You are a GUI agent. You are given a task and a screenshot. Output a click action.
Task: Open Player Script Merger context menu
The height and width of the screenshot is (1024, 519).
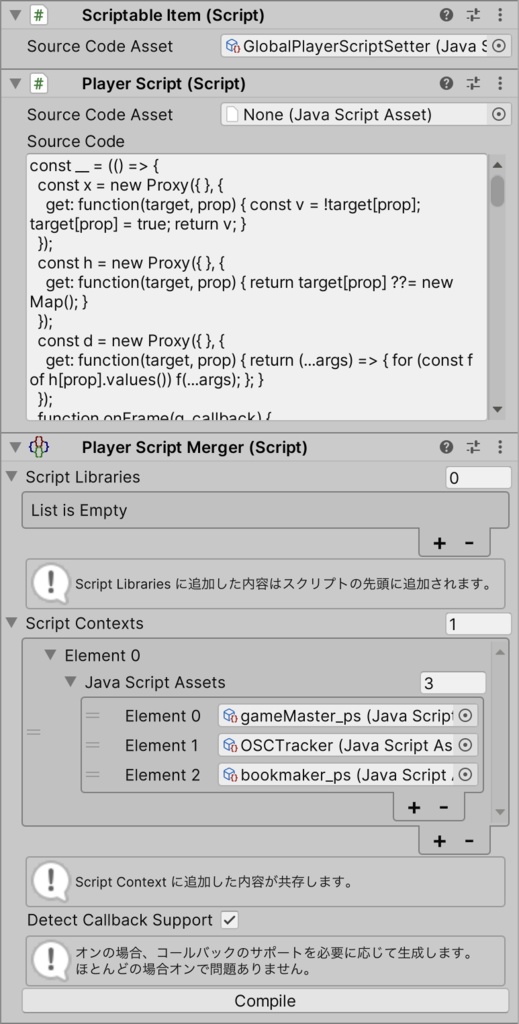coord(499,447)
